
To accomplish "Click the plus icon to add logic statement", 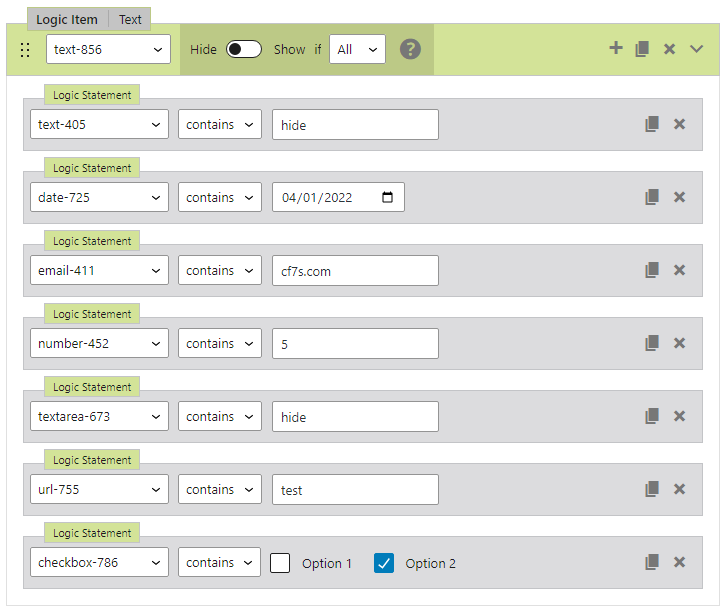I will click(x=616, y=48).
